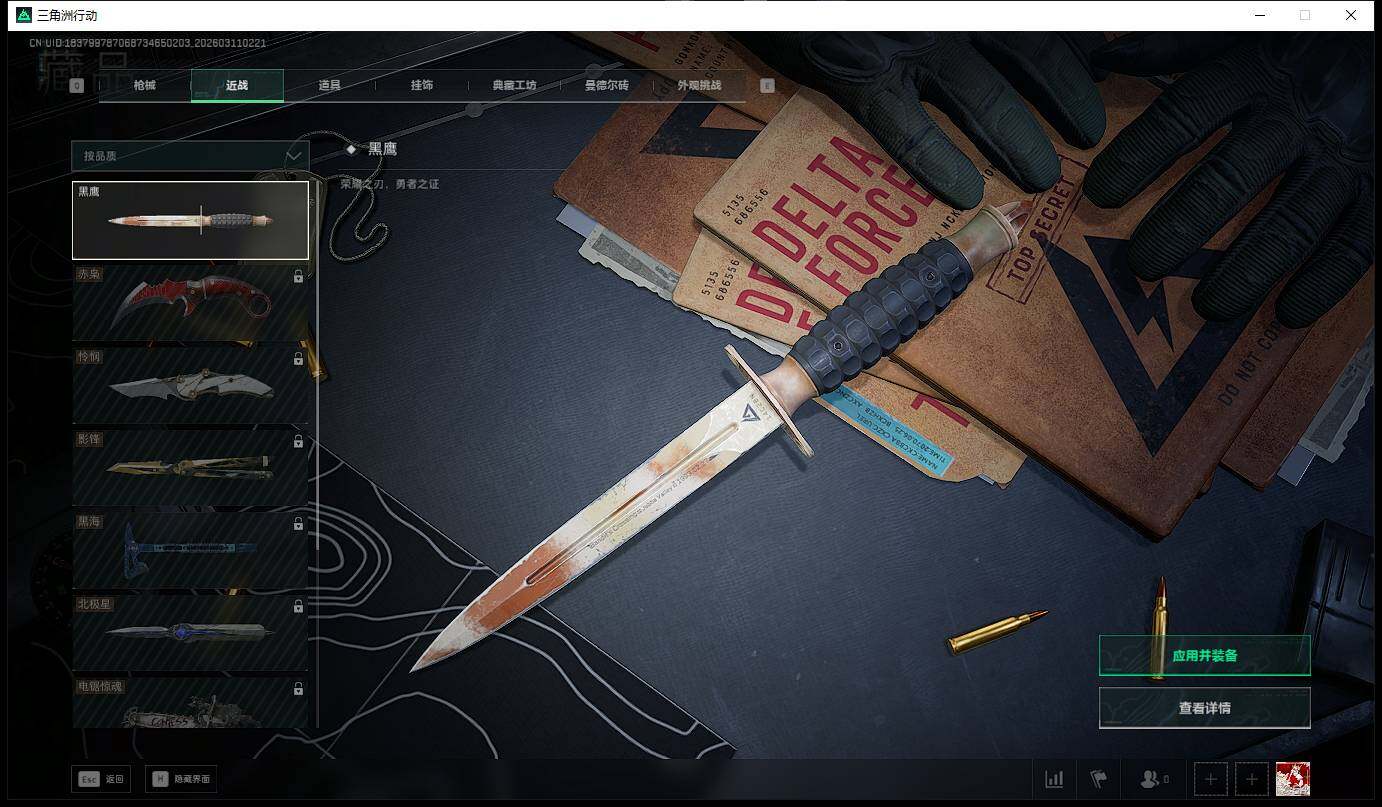Click the second empty squad slot plus
Image resolution: width=1382 pixels, height=807 pixels.
pos(1251,779)
